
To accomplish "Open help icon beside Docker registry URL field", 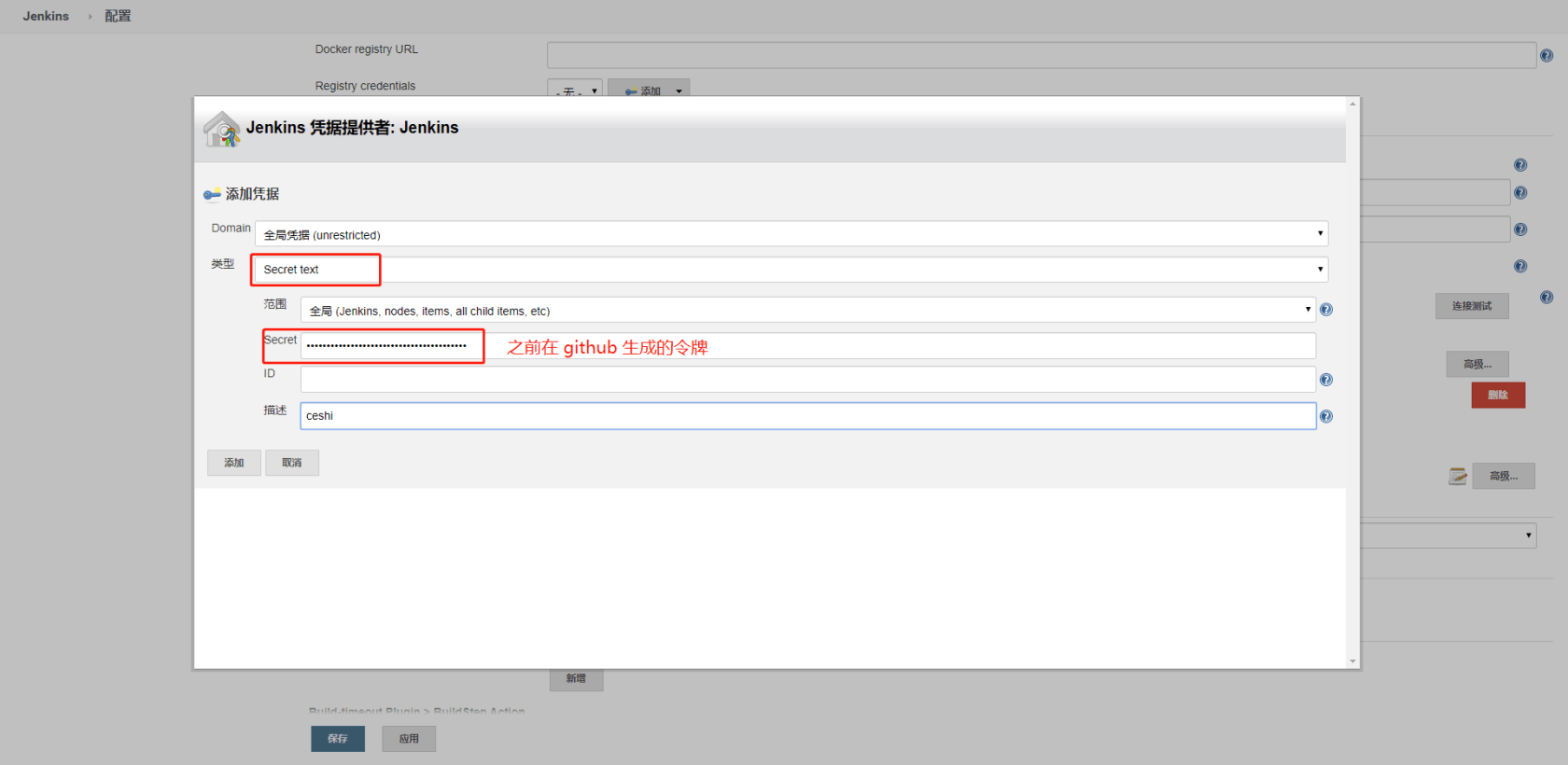I will tap(1547, 56).
